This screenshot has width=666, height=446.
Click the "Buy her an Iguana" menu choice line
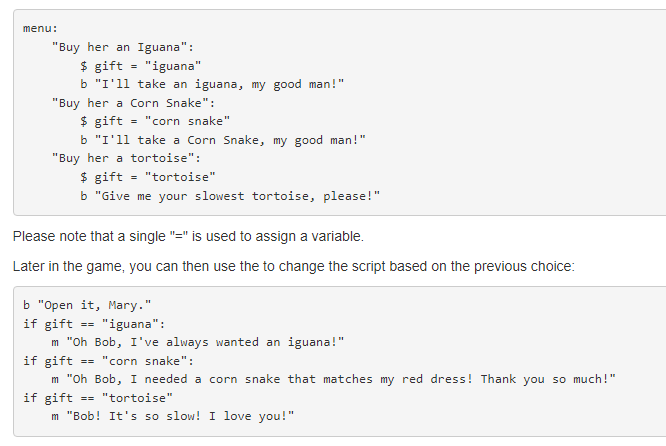tap(122, 47)
